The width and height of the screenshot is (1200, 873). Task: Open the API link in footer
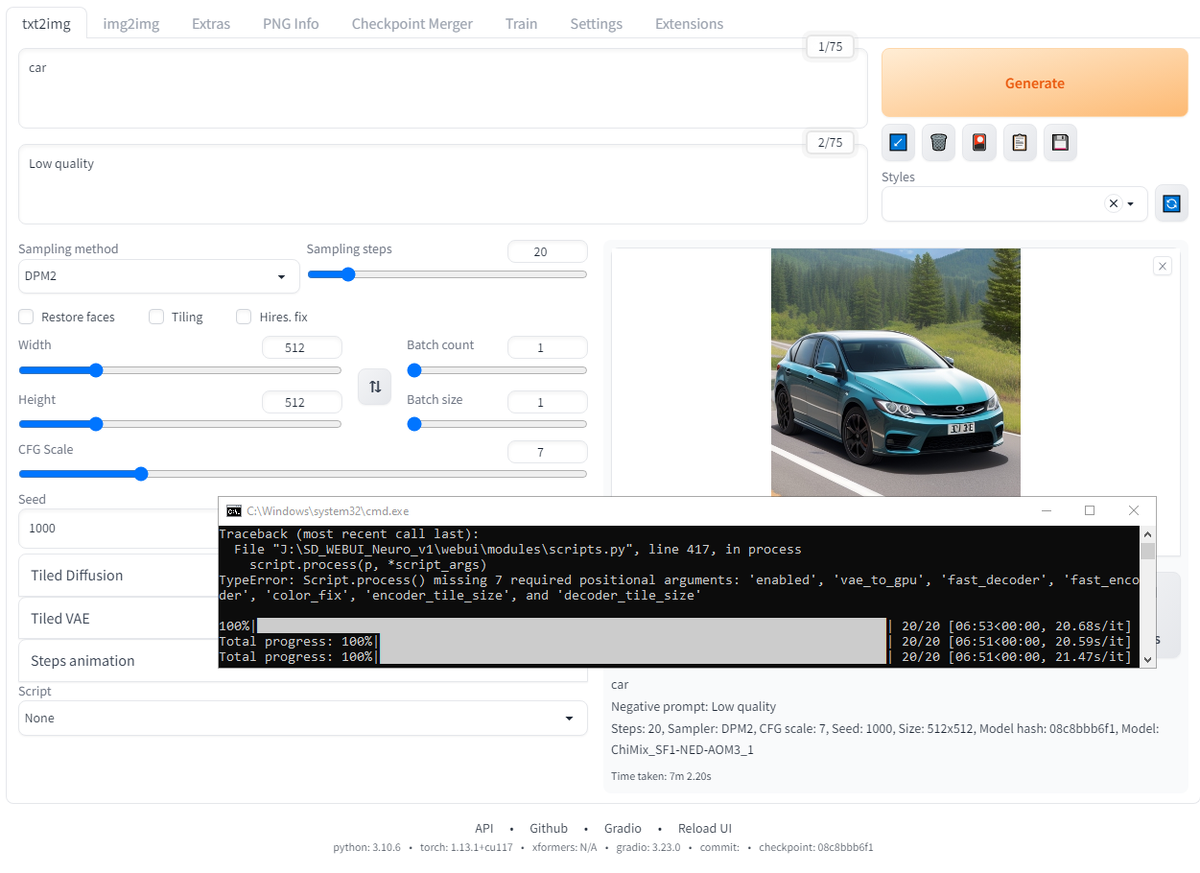[484, 828]
